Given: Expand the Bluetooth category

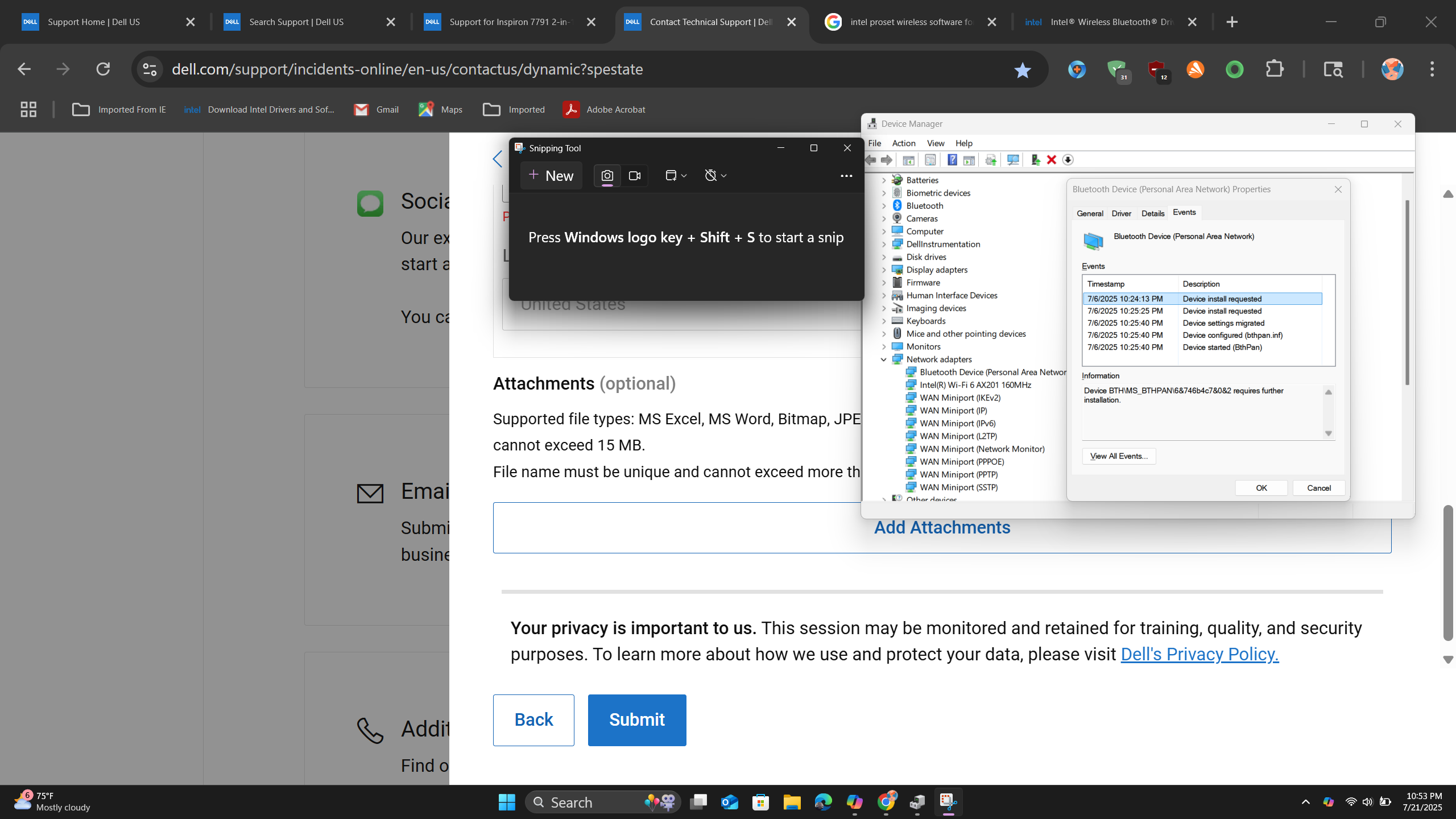Looking at the screenshot, I should pyautogui.click(x=883, y=206).
